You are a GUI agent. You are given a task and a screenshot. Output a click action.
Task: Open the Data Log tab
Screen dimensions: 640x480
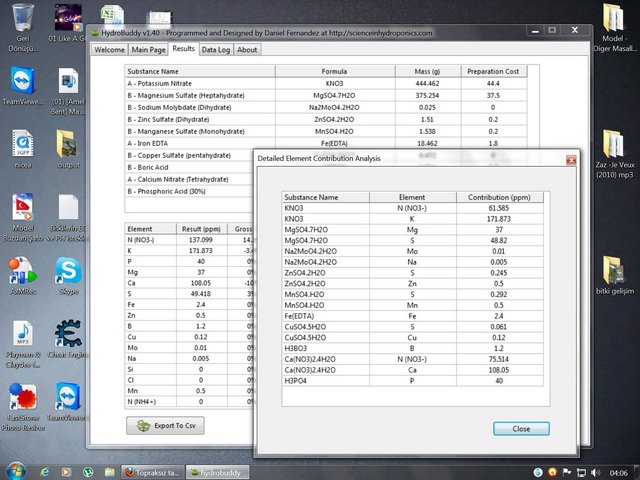[216, 50]
